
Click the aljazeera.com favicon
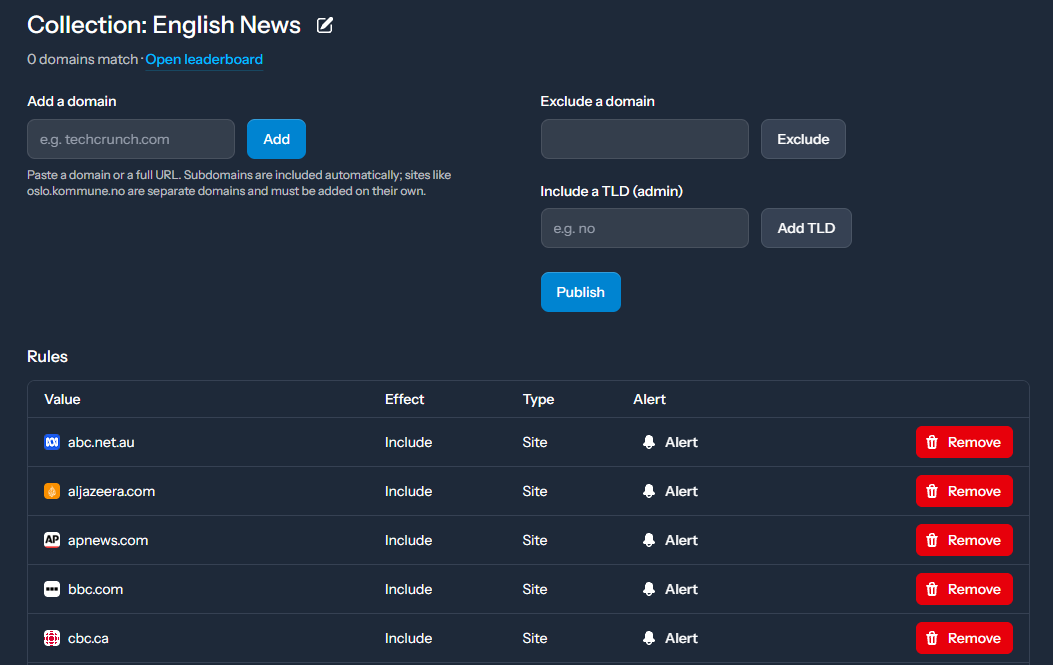point(52,491)
